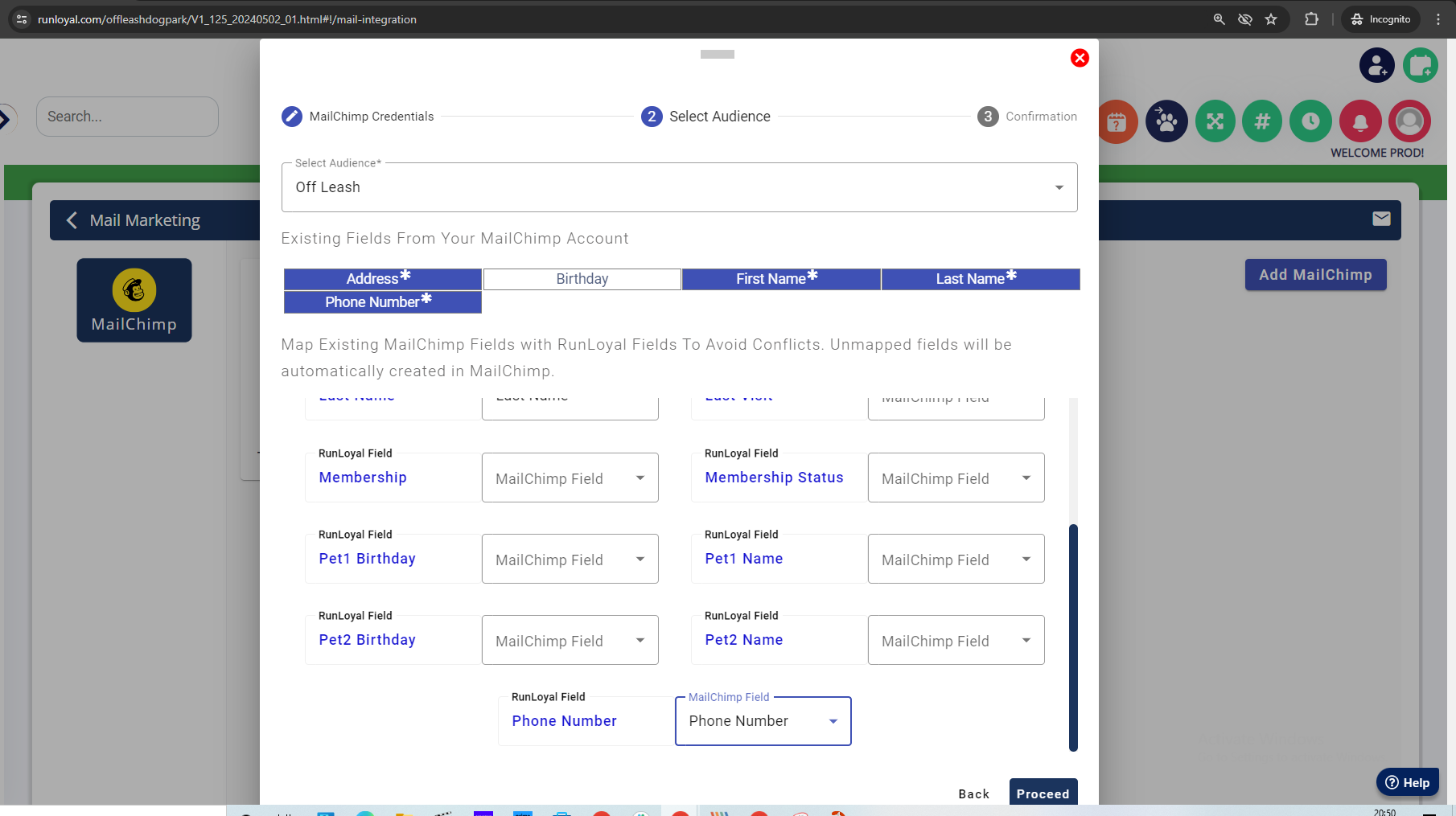The width and height of the screenshot is (1456, 816).
Task: Toggle the Phone Number field chip
Action: [x=383, y=302]
